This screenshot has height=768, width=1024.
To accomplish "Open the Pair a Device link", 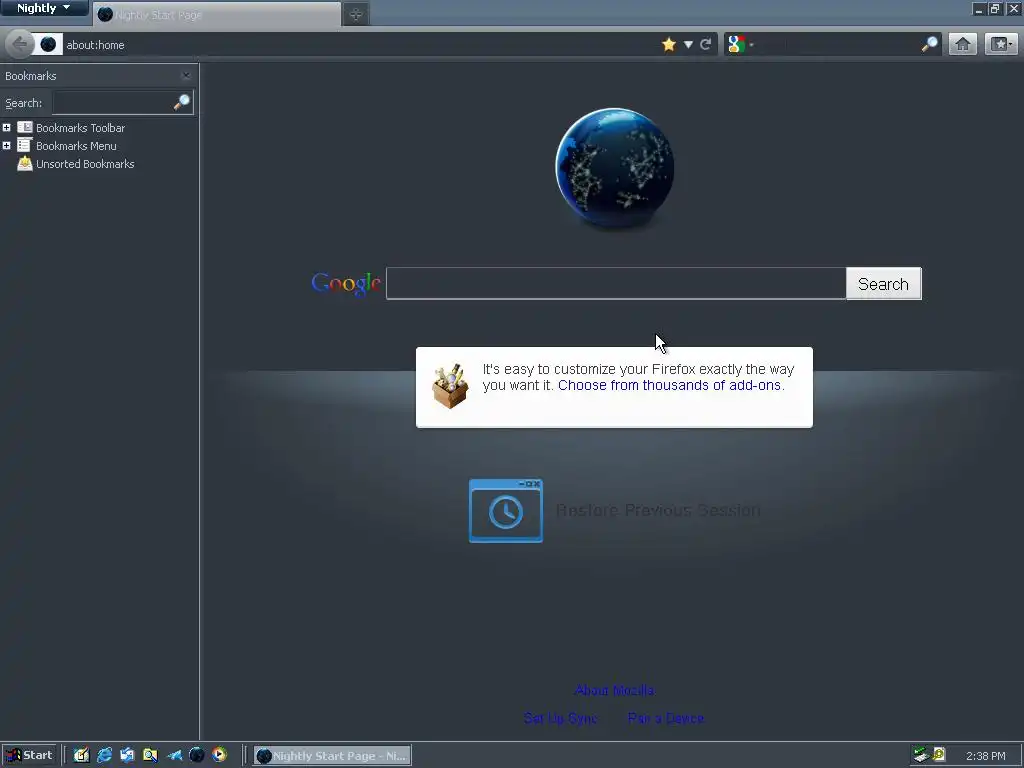I will (x=665, y=718).
